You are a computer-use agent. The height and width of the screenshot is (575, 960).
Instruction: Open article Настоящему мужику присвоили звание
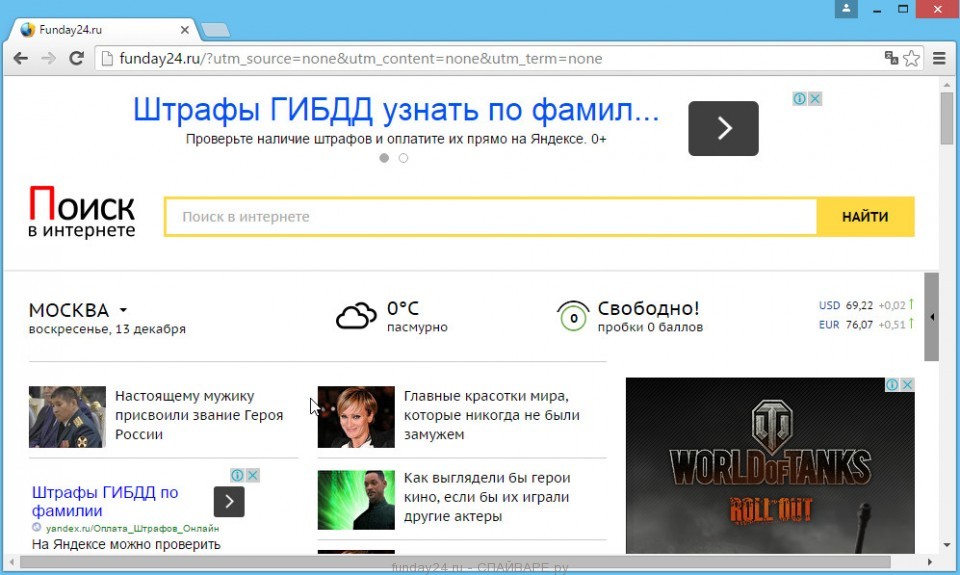click(199, 415)
